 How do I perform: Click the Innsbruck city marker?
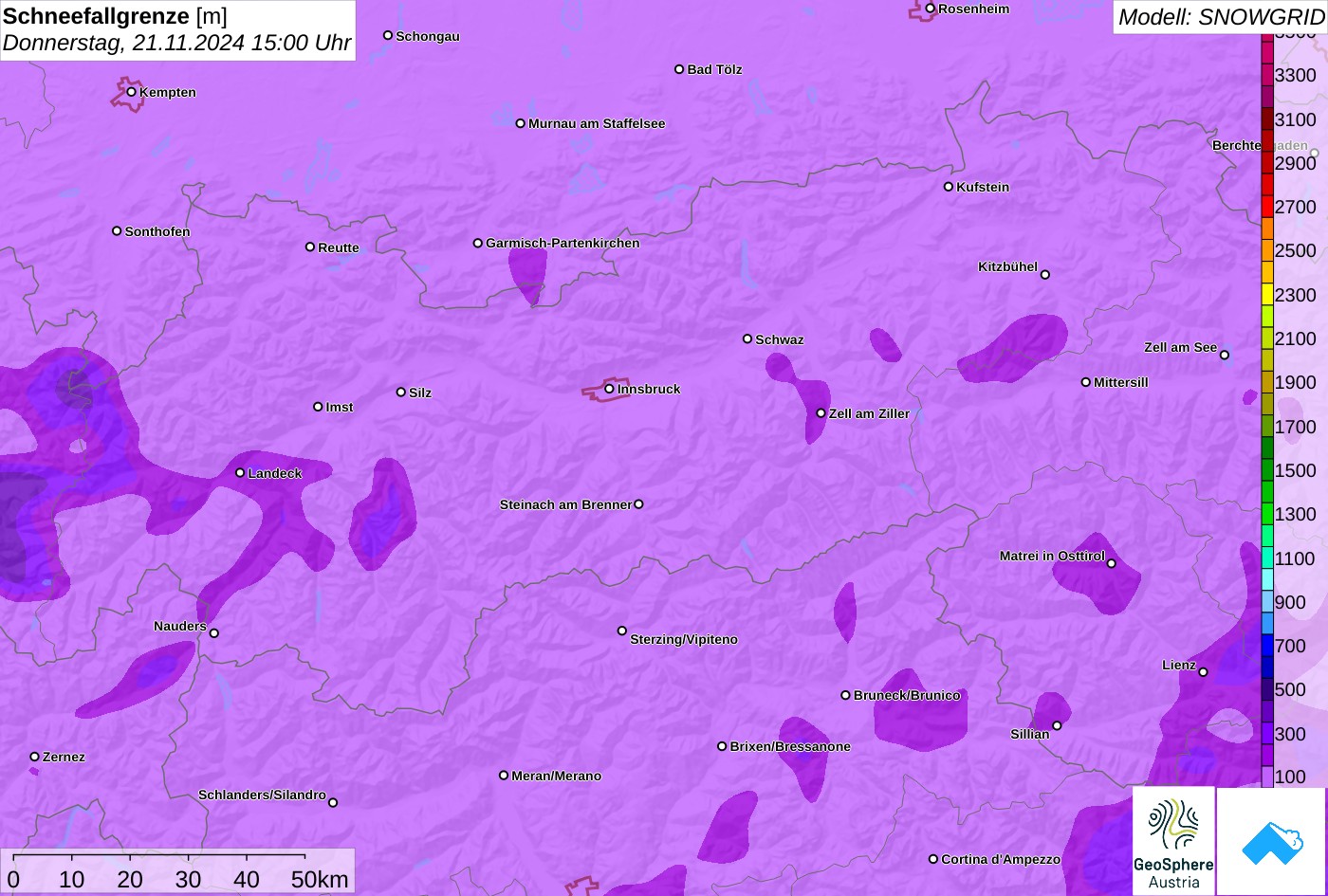609,389
